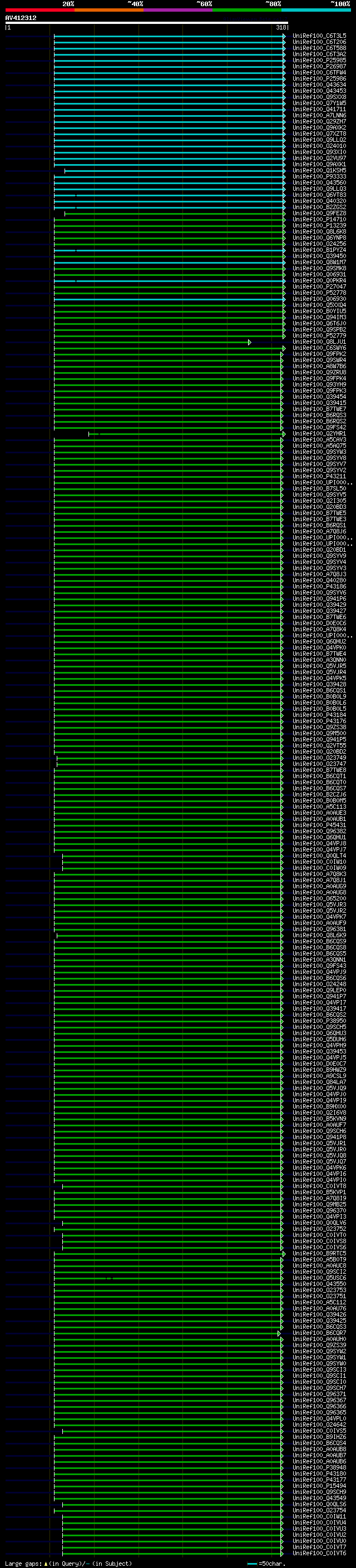The width and height of the screenshot is (356, 1568).
Task: Select hit label UniRef100_Q29ZH7
Action: click(x=319, y=121)
